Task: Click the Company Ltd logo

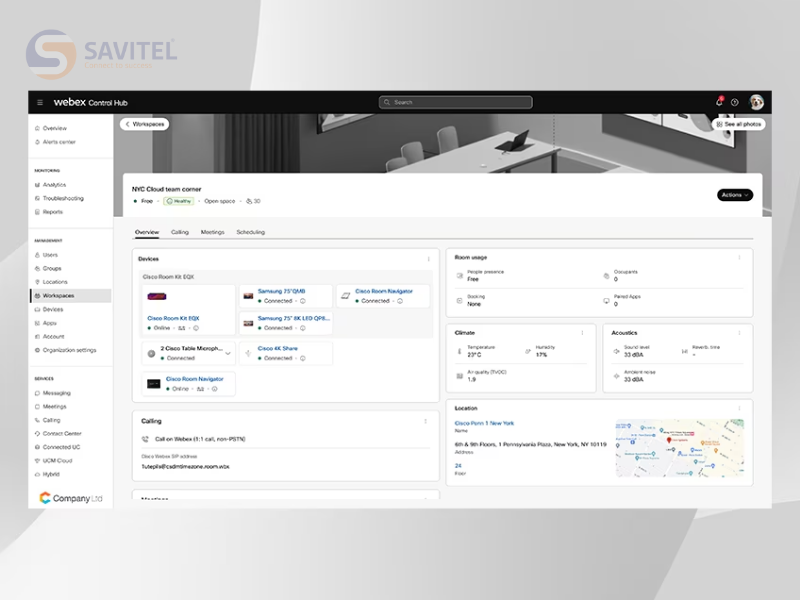Action: [x=71, y=498]
